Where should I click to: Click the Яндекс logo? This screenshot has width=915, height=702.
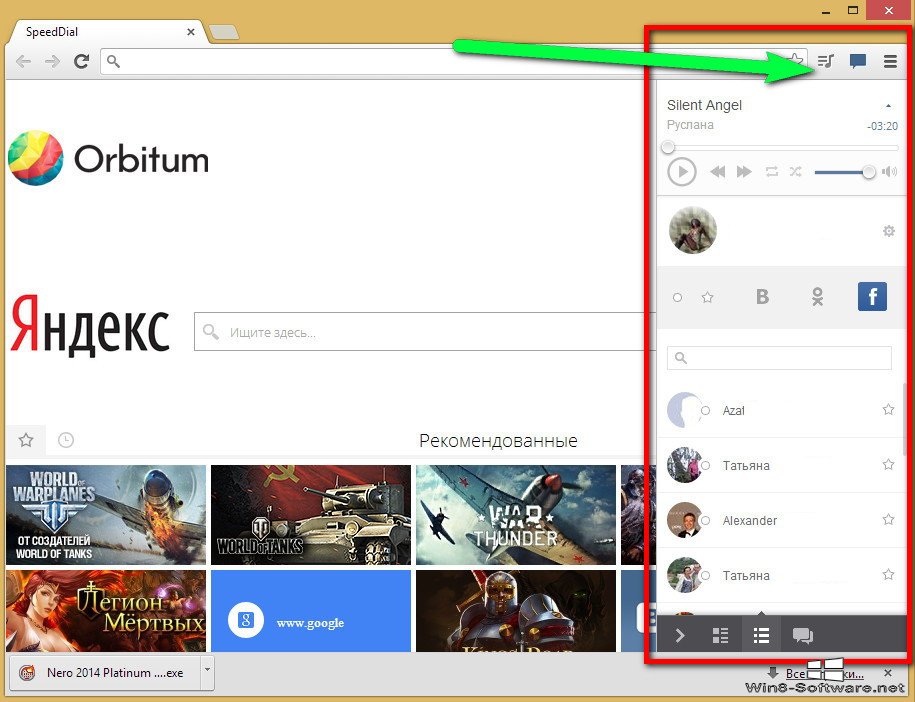pyautogui.click(x=90, y=326)
